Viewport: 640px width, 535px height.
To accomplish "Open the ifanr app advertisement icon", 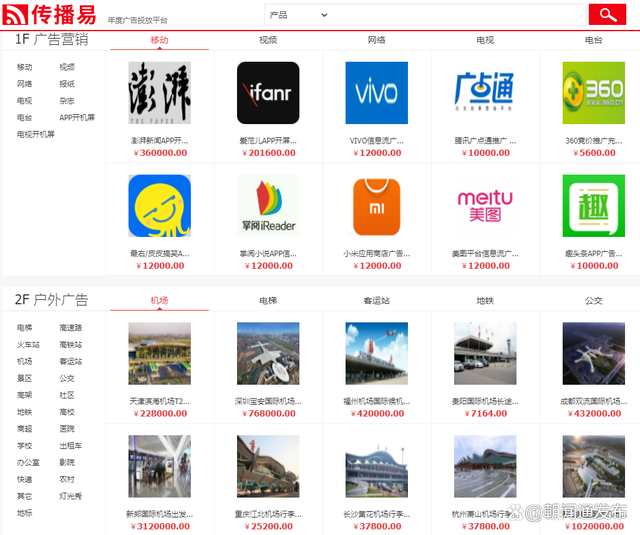I will coord(268,93).
